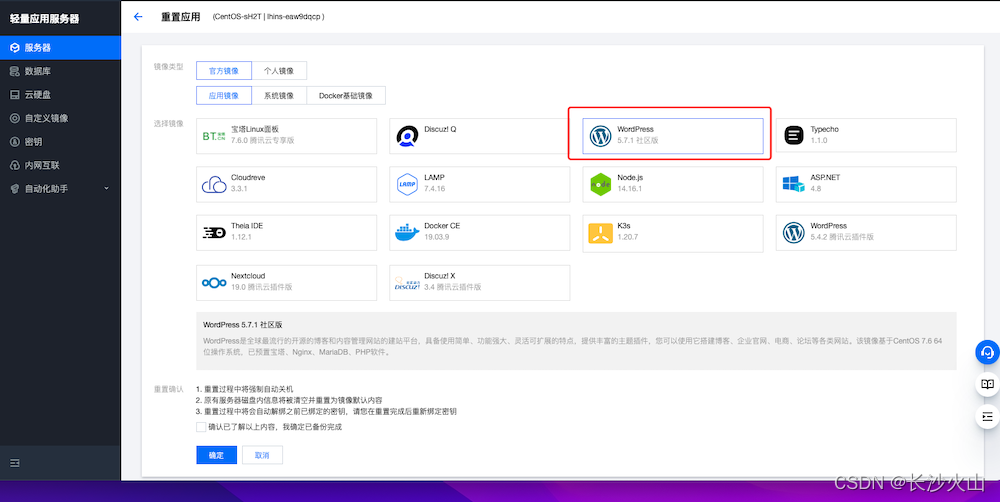Click the WordPress 5.4.2 logo icon
The image size is (1000, 502).
[x=793, y=233]
